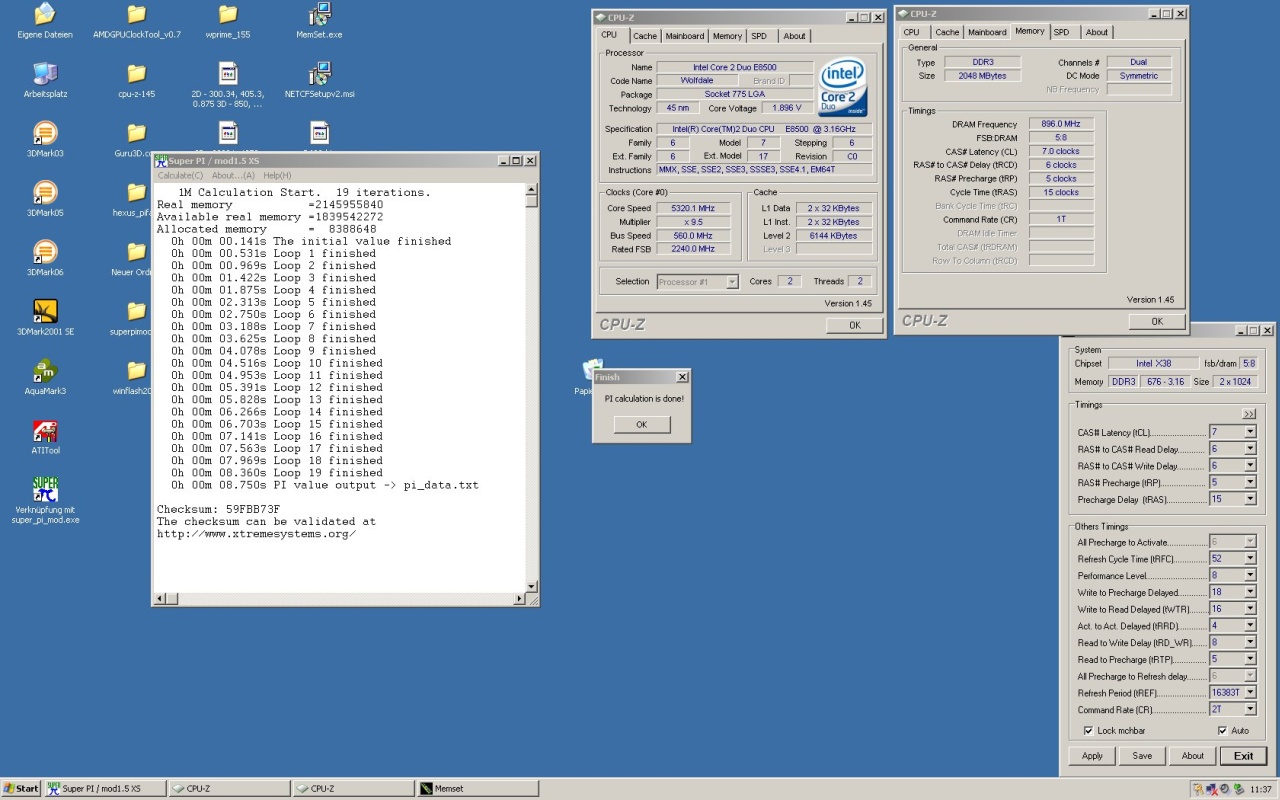Switch to Mainboard tab in left CPU-Z window
1280x800 pixels.
click(x=685, y=36)
